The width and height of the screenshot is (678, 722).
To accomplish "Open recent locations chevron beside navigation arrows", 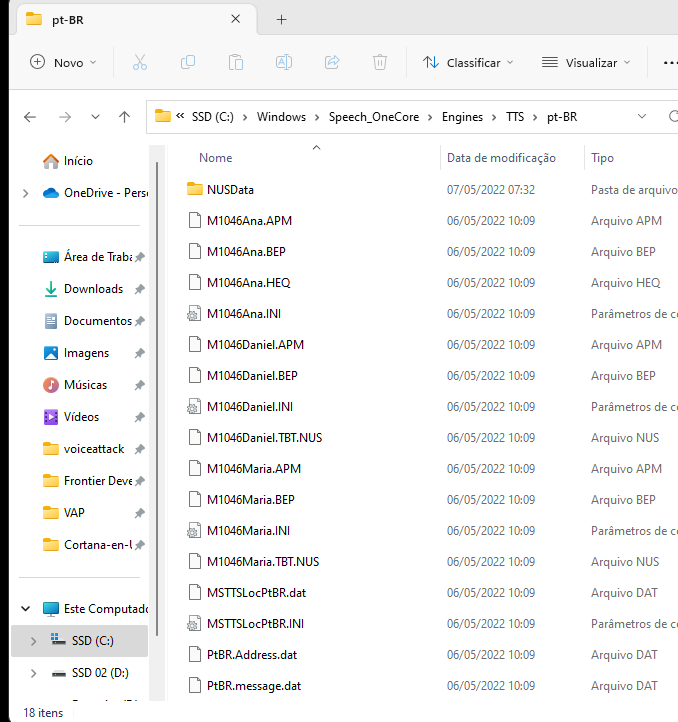I will point(95,117).
